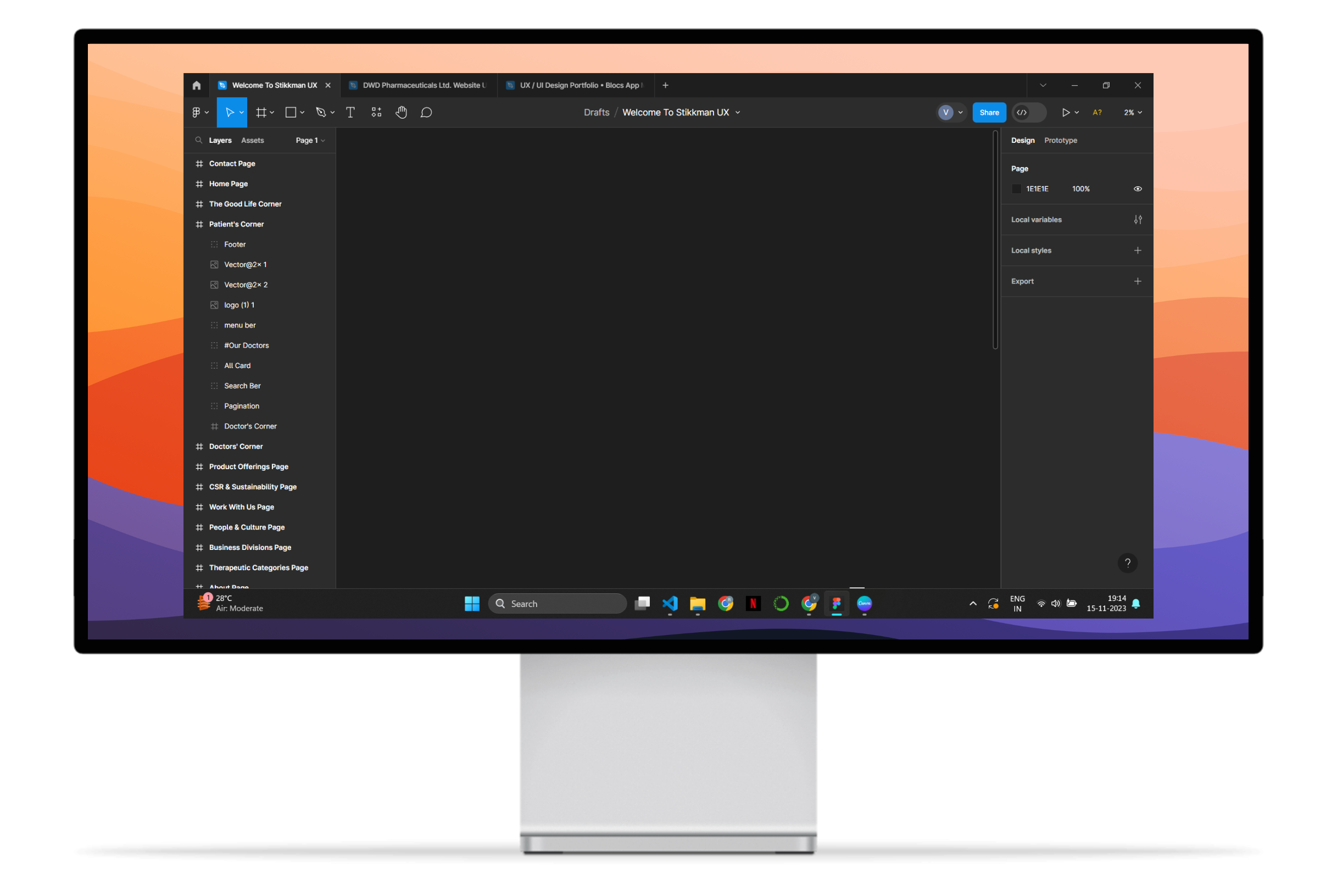Select the Vector@2x 2 layer
The height and width of the screenshot is (896, 1337).
coord(260,285)
